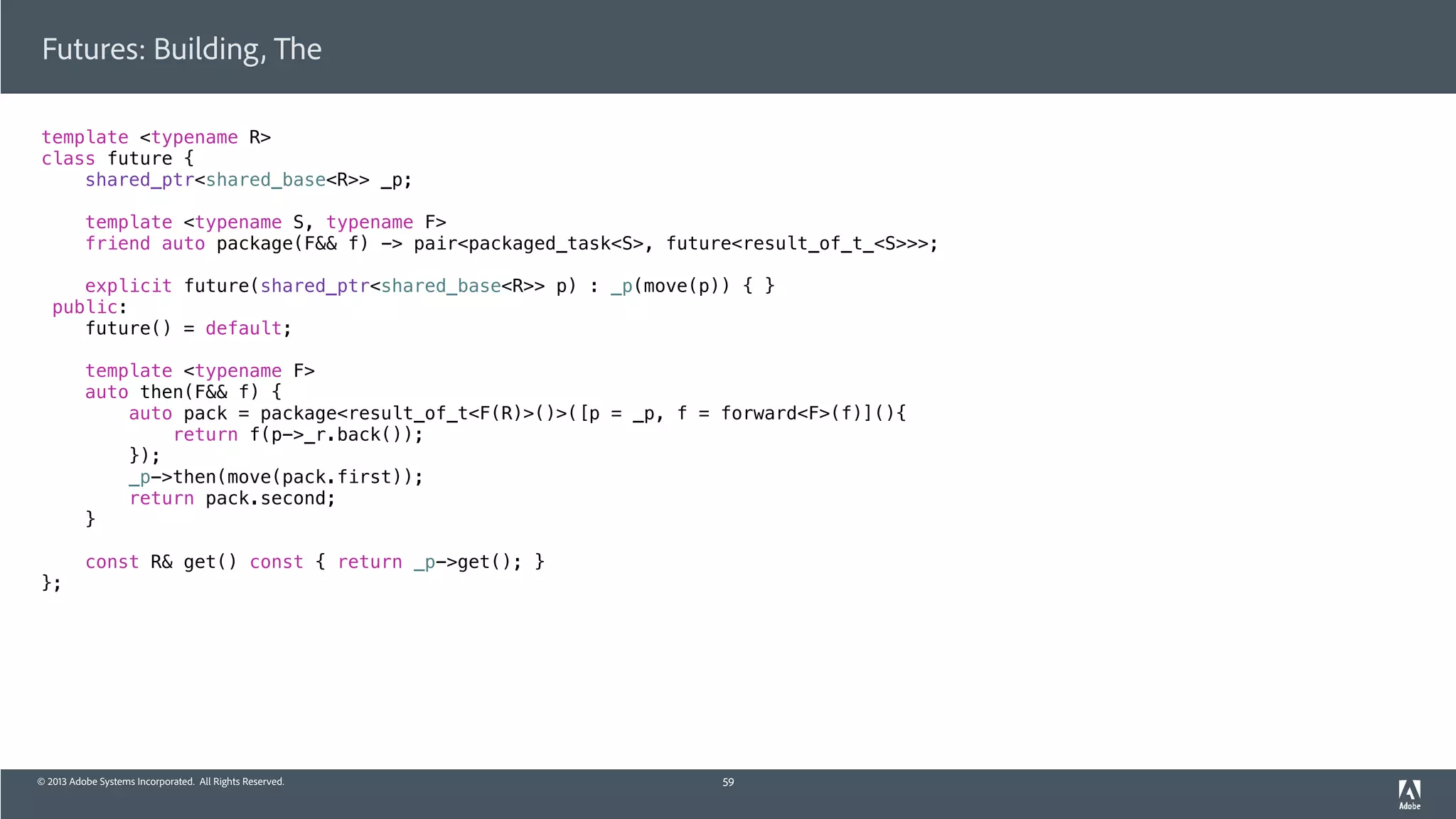Click the 2013 Adobe copyright notice text
The width and height of the screenshot is (1456, 819).
161,782
